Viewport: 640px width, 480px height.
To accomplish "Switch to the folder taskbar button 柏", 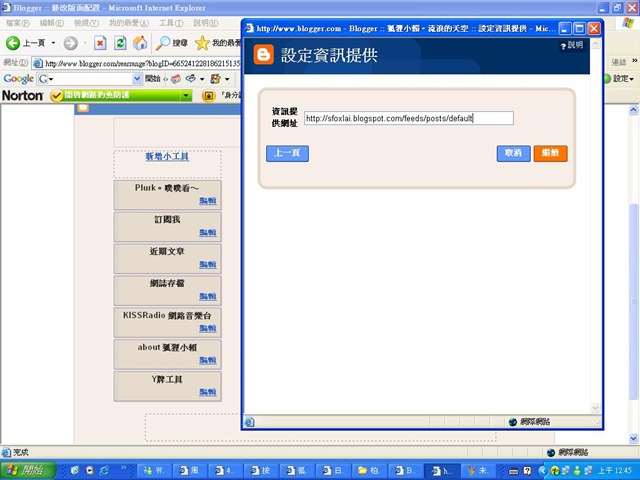I will pyautogui.click(x=369, y=471).
